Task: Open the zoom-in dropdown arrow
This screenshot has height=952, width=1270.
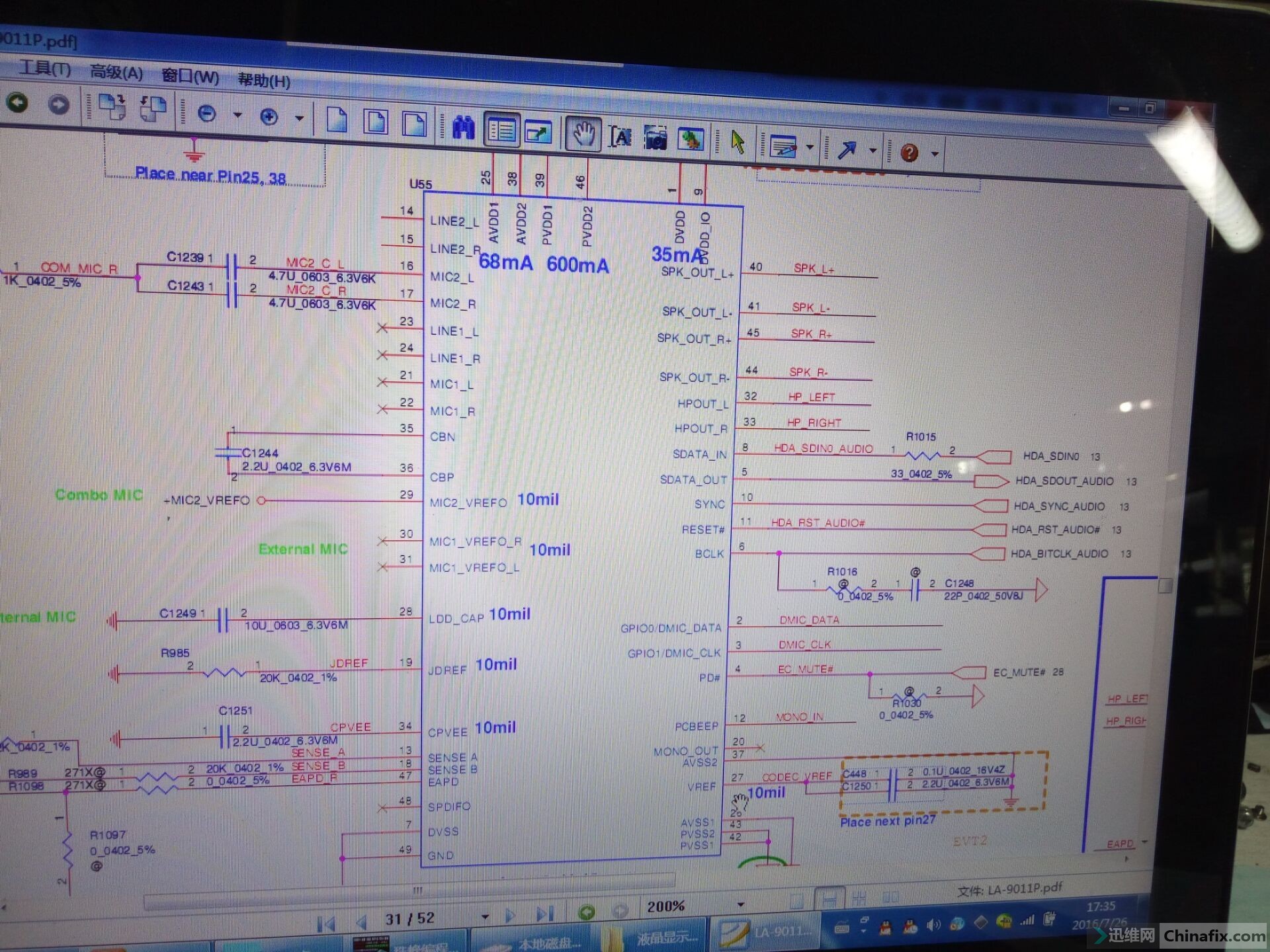Action: click(299, 118)
